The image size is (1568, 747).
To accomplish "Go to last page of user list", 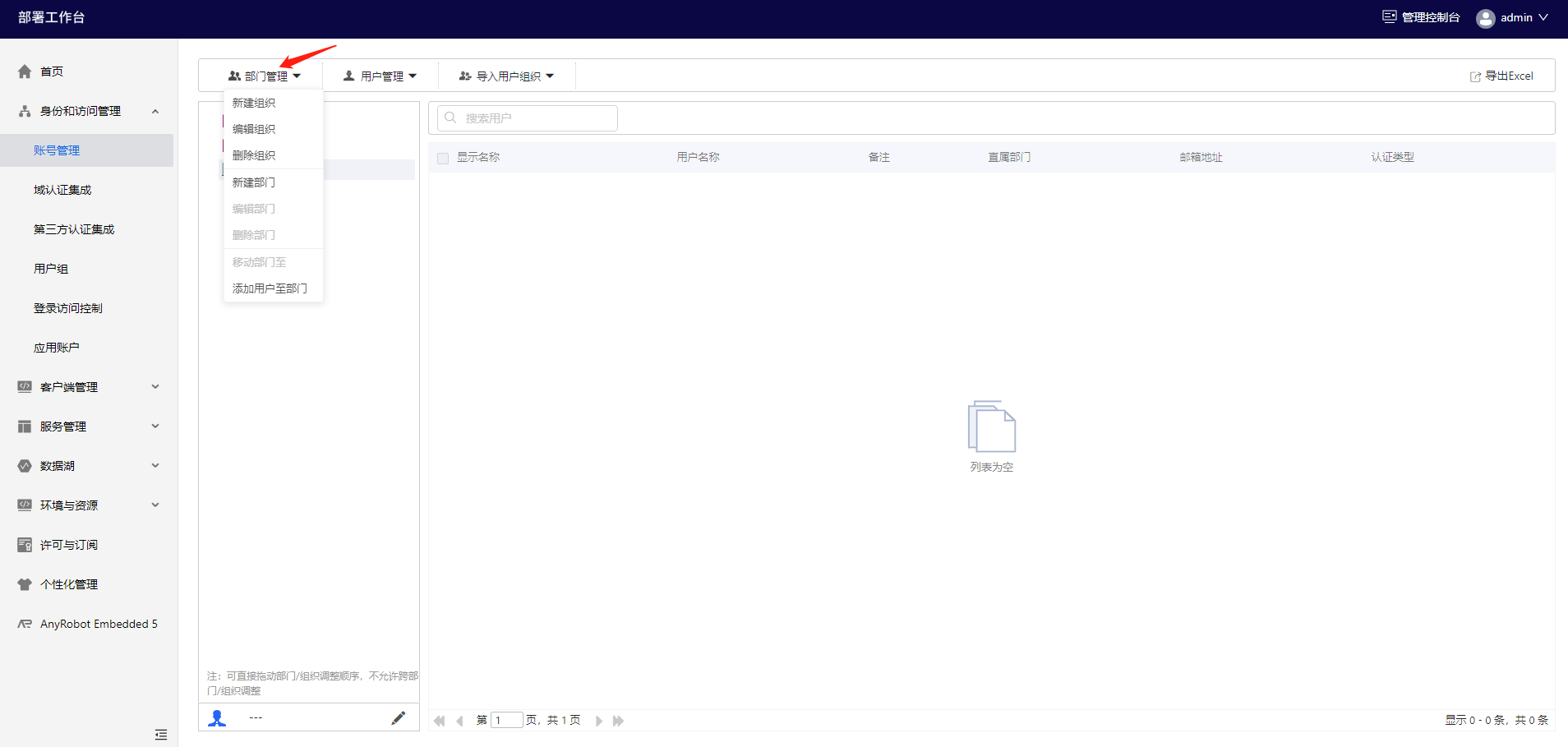I will tap(619, 721).
